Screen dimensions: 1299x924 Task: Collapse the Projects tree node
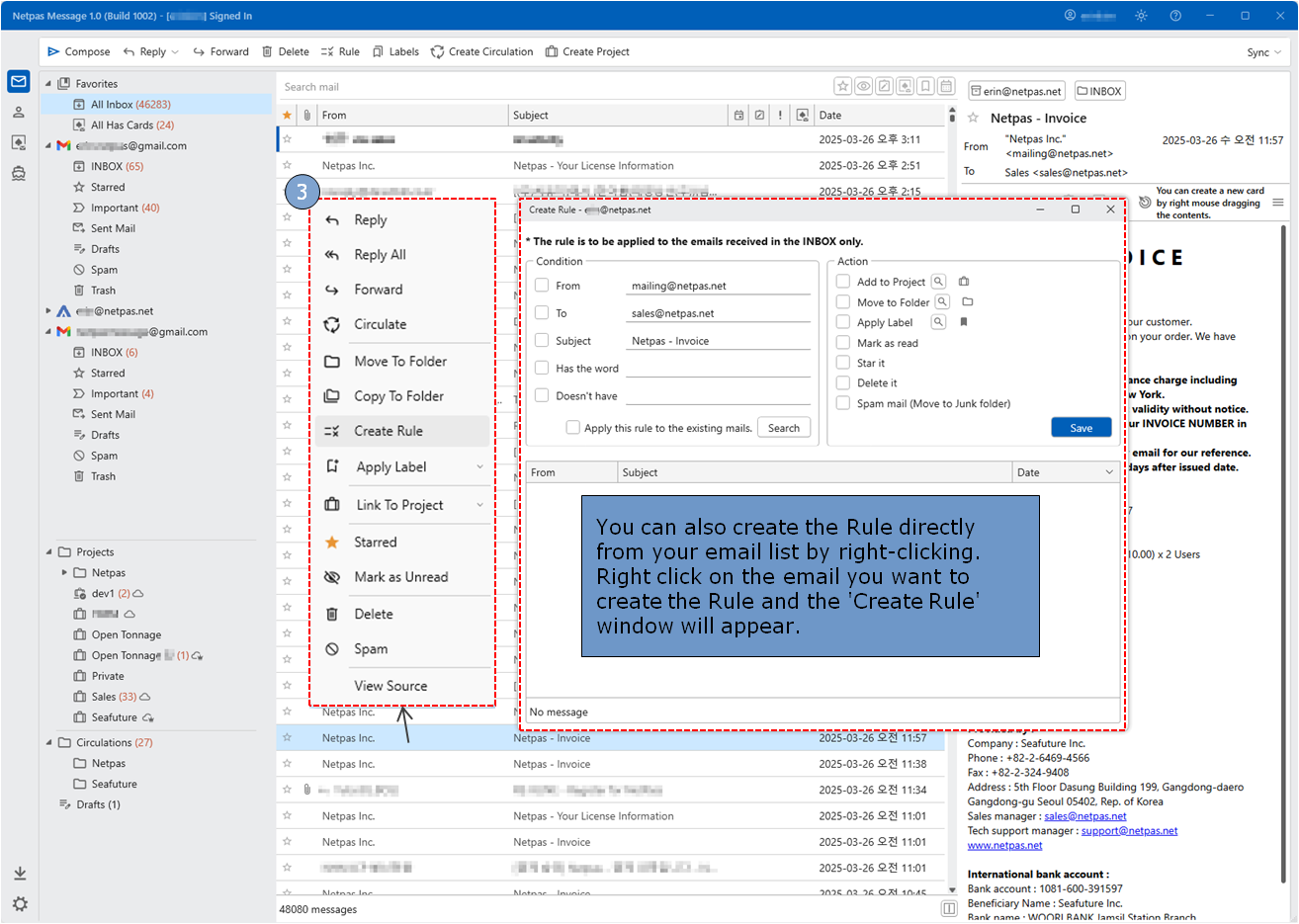click(49, 552)
